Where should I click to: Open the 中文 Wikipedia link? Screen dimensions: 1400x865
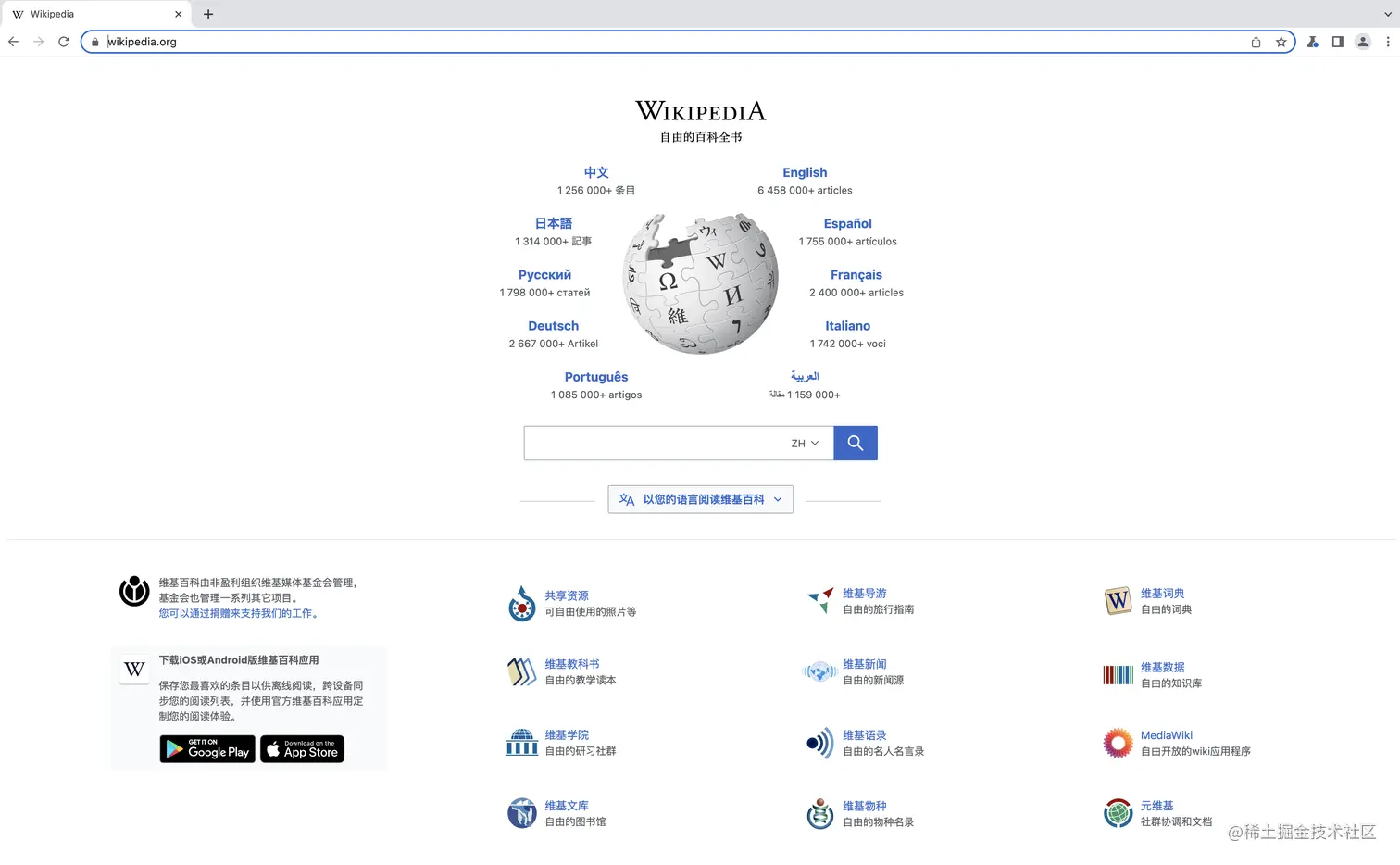click(x=596, y=172)
